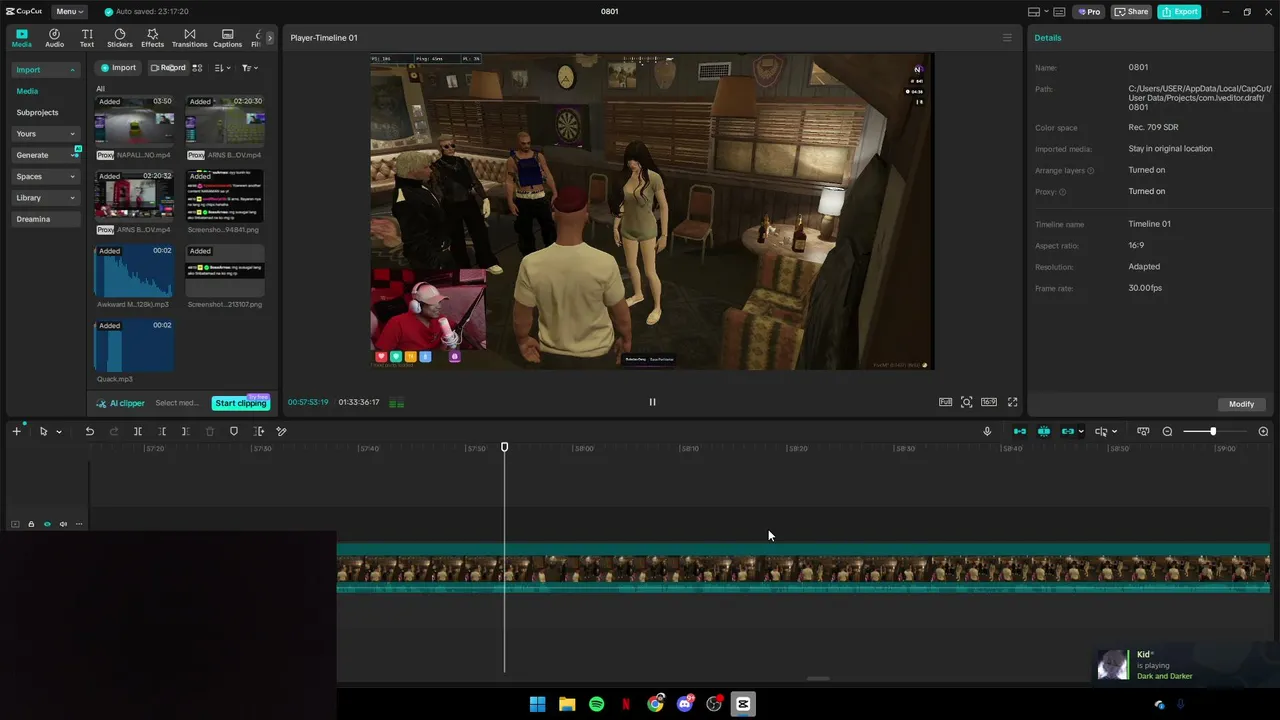Enter fullscreen preview mode
Viewport: 1280px width, 720px height.
click(x=1012, y=402)
